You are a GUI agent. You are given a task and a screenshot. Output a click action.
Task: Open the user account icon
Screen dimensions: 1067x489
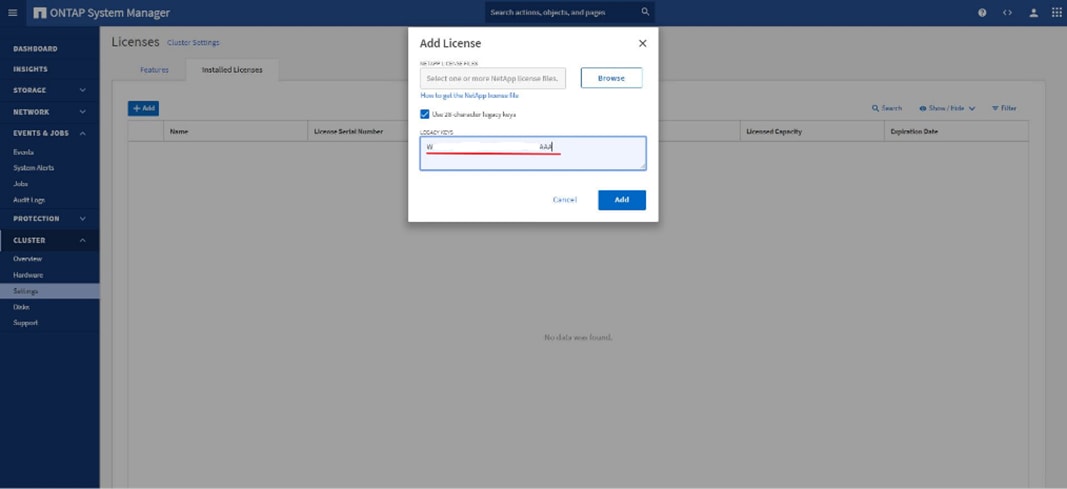click(x=1033, y=13)
